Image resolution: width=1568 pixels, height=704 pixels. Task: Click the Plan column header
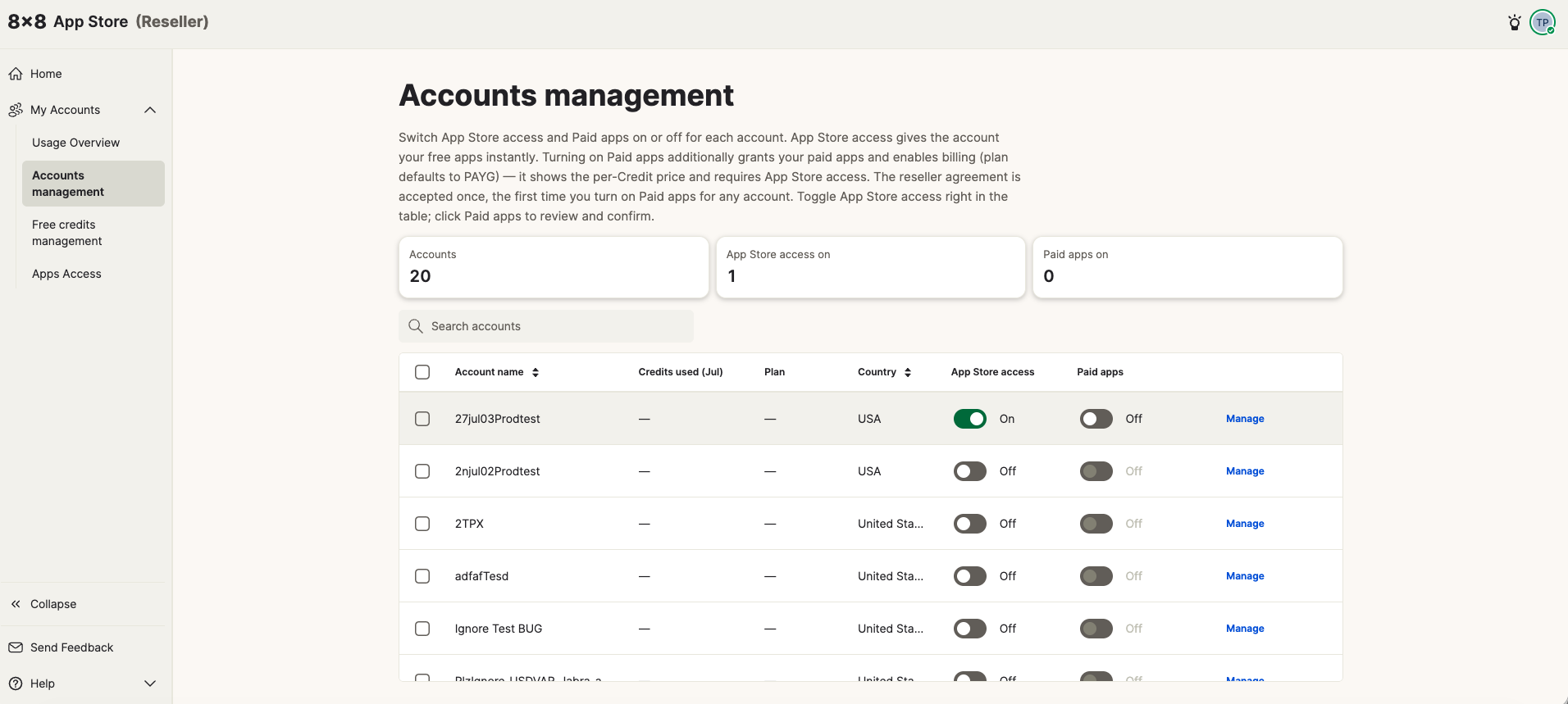(774, 372)
